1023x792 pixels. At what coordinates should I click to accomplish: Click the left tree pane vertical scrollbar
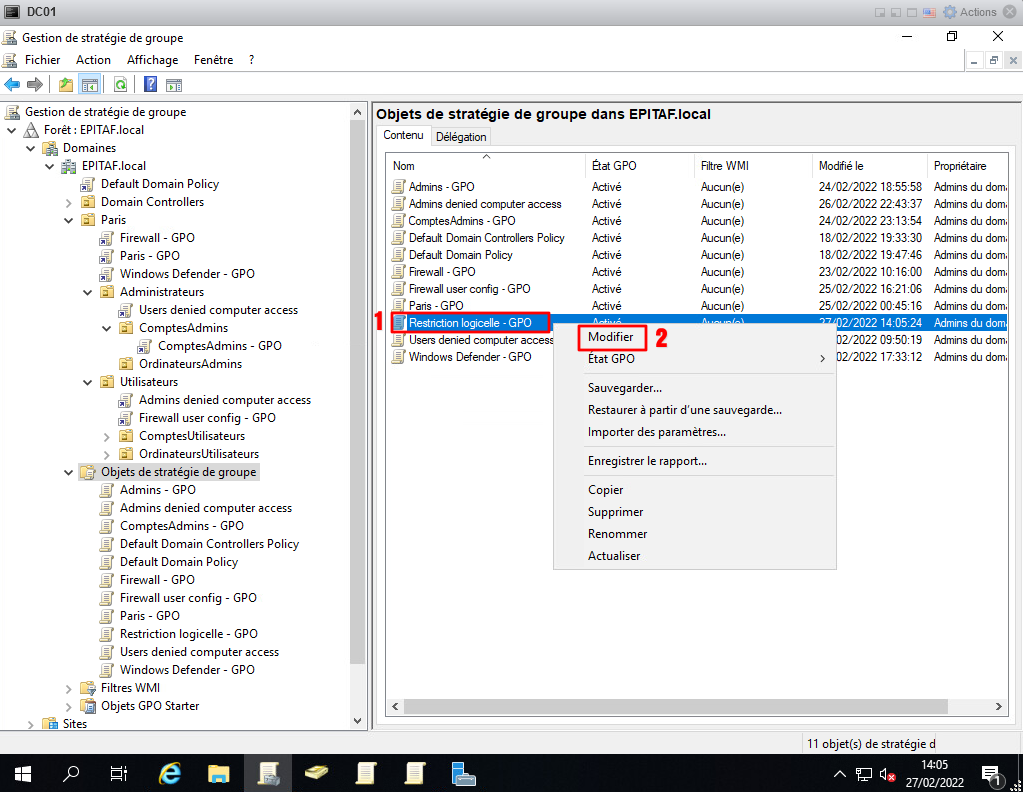(358, 400)
